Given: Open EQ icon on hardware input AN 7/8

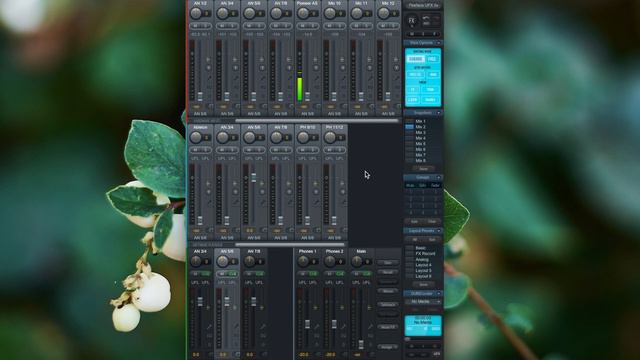Looking at the screenshot, I should (289, 86).
